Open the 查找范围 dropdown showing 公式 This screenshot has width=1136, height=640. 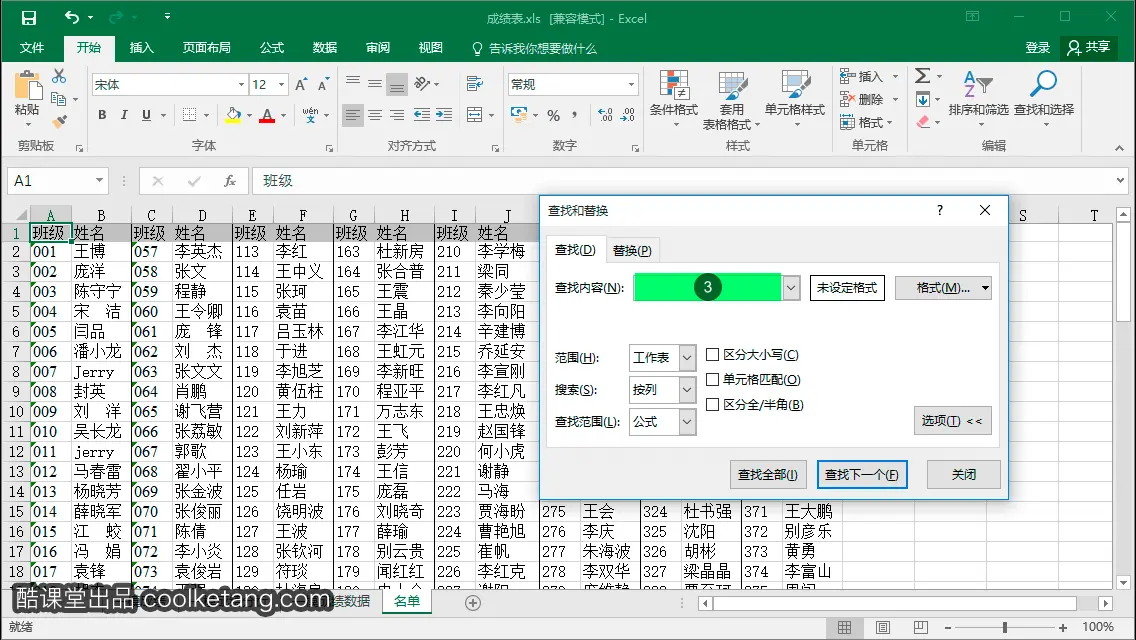click(x=686, y=422)
